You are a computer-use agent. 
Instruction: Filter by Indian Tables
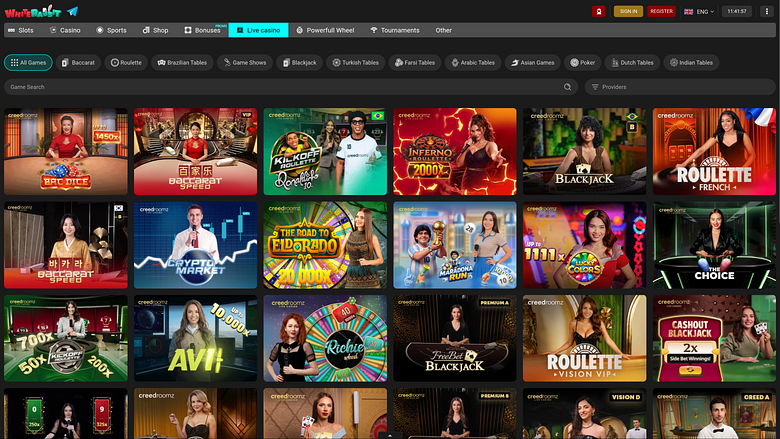point(691,63)
